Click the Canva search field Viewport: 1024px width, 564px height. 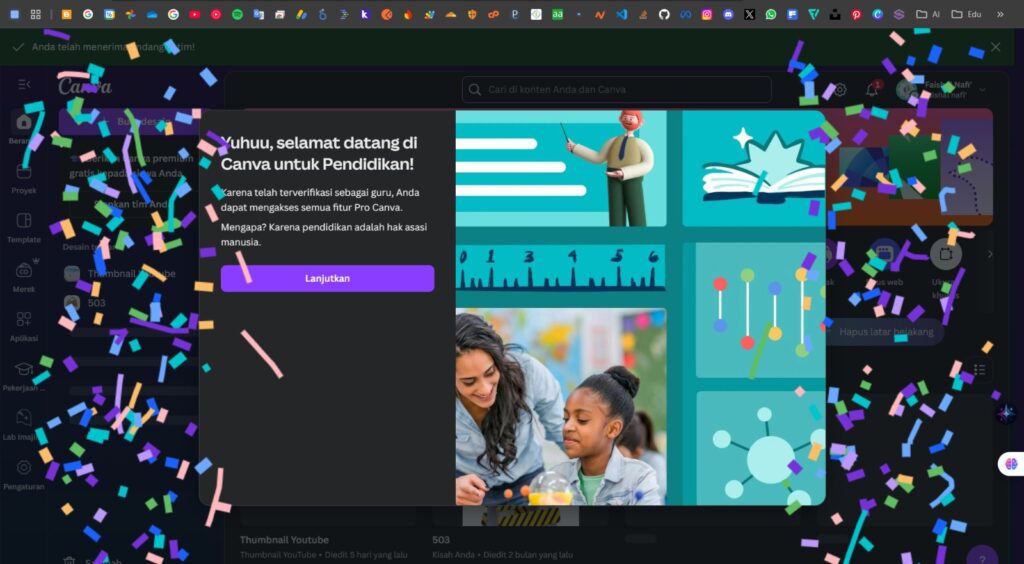point(616,89)
